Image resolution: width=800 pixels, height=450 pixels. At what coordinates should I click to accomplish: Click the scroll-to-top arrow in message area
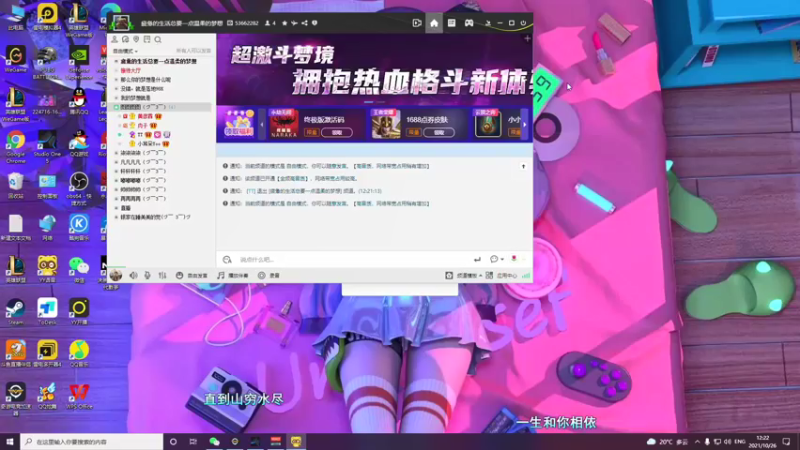pyautogui.click(x=523, y=166)
